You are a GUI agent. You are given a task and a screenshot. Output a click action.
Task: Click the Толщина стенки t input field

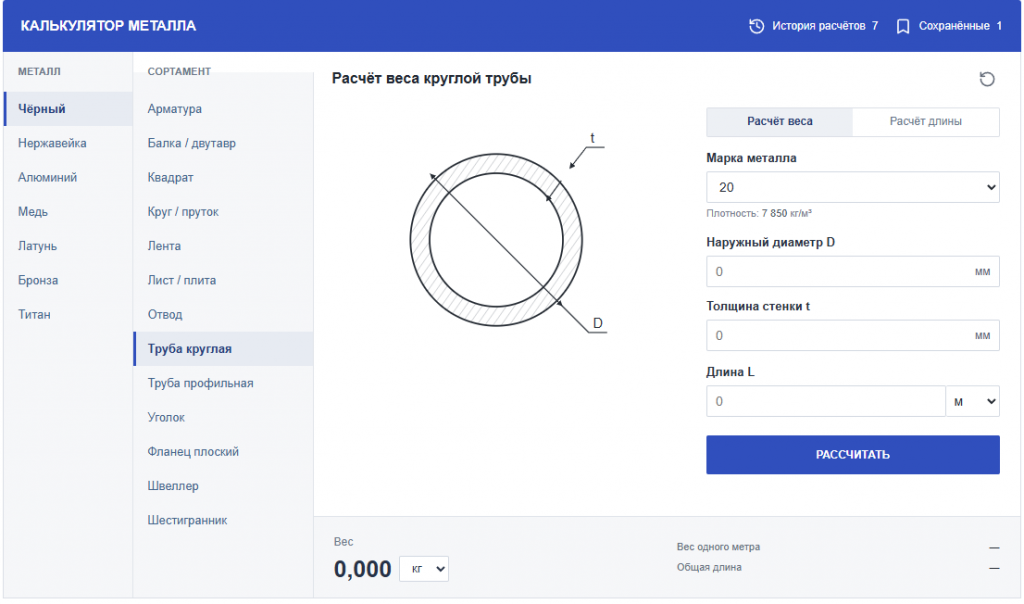[852, 336]
